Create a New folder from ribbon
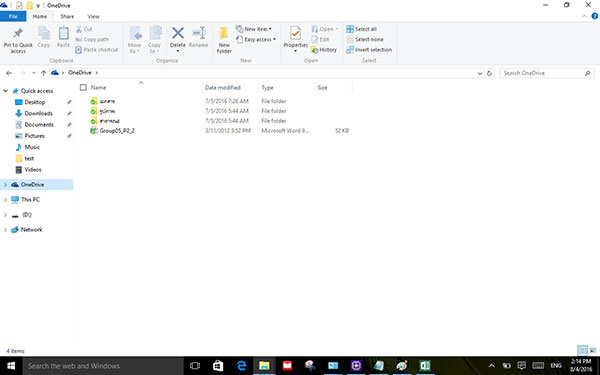This screenshot has height=375, width=600. point(224,40)
